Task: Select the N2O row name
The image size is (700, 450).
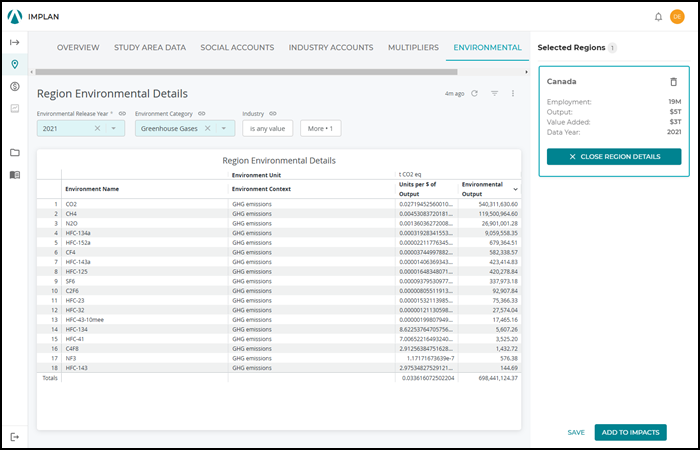Action: pyautogui.click(x=71, y=223)
